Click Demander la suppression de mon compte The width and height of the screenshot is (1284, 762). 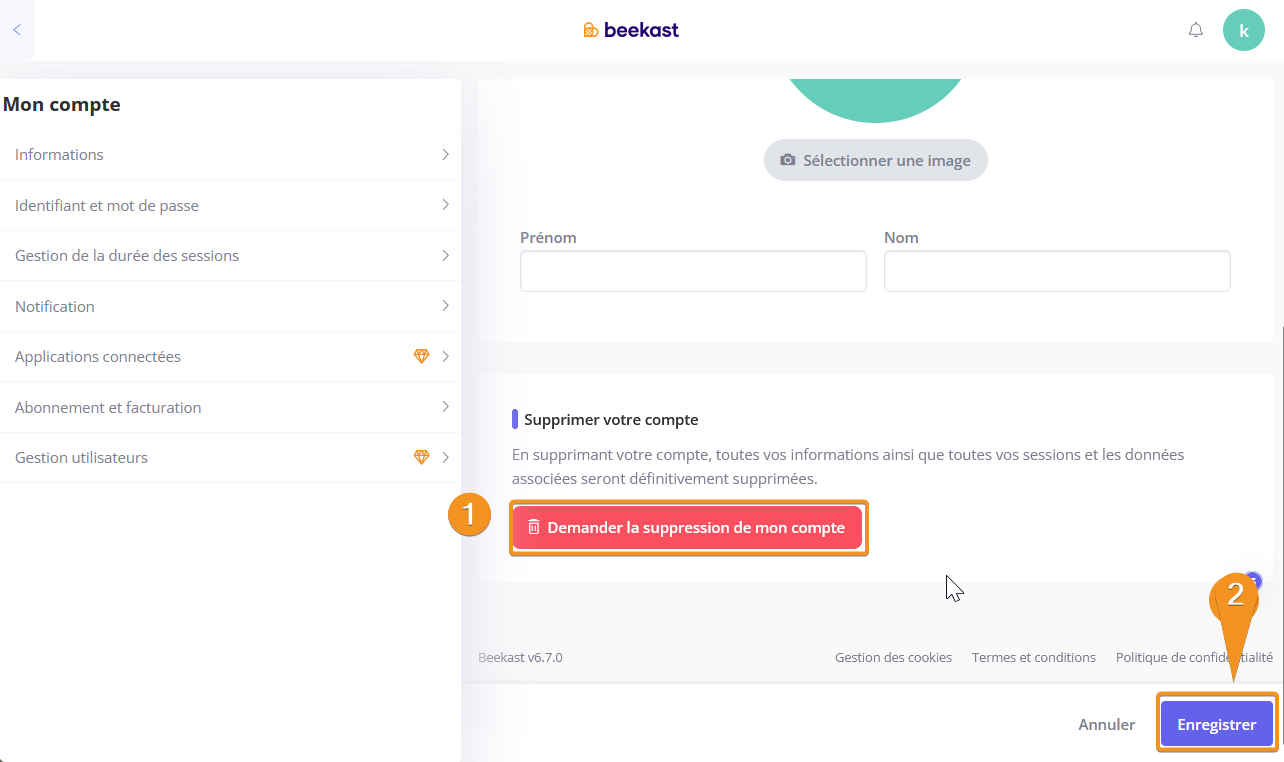click(695, 528)
